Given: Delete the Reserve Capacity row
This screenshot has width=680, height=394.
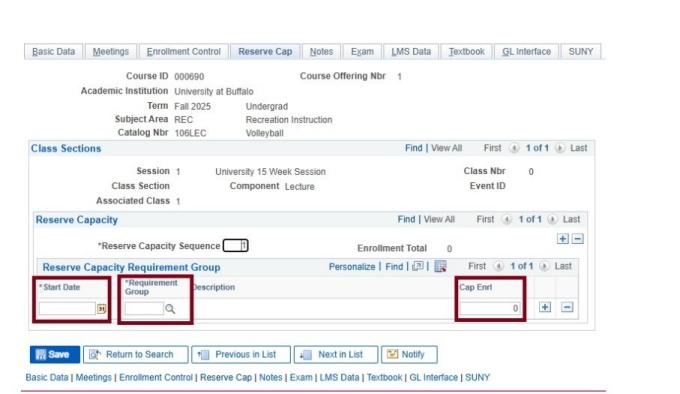Looking at the screenshot, I should pyautogui.click(x=577, y=239).
